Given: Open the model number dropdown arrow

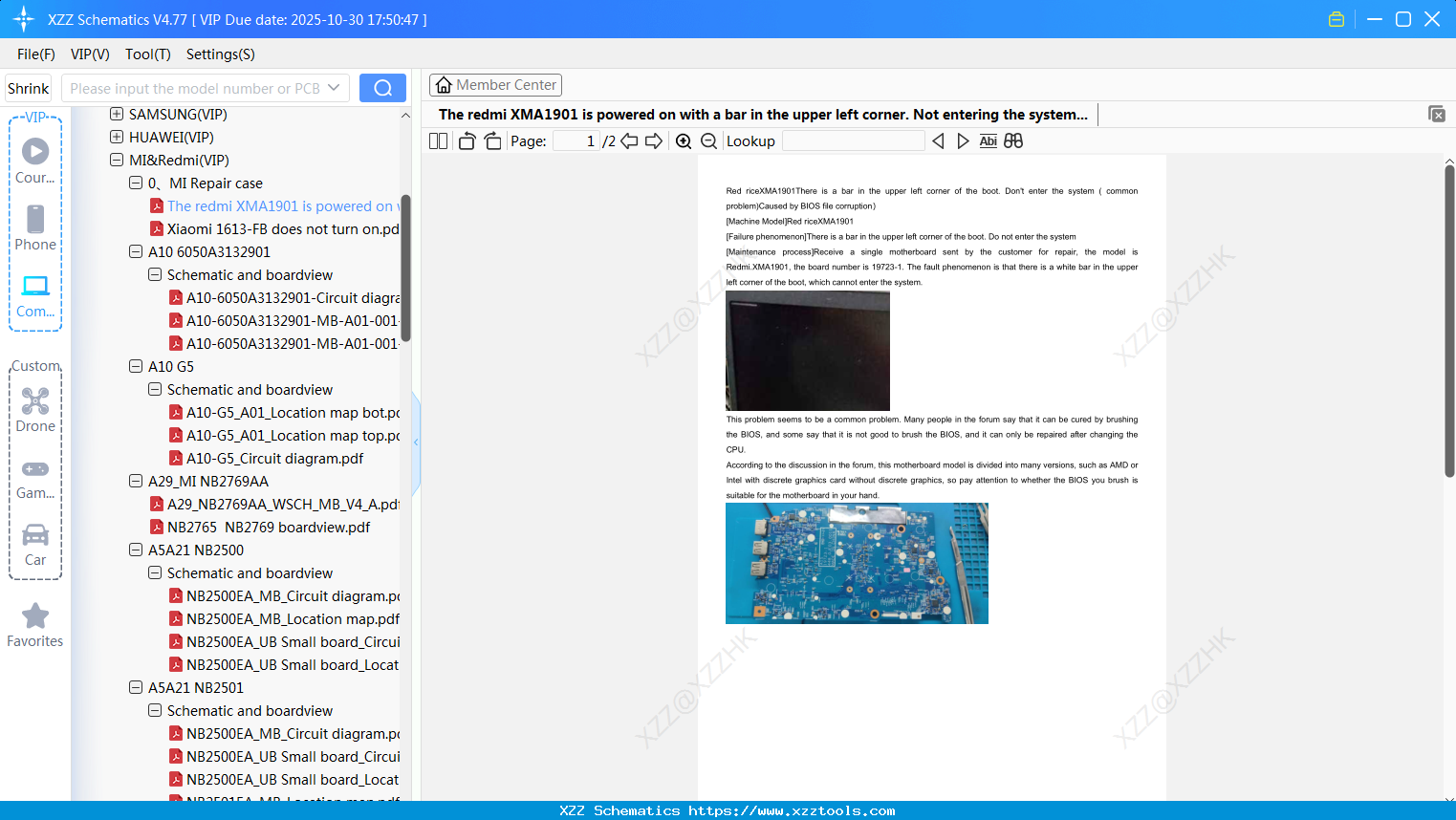Looking at the screenshot, I should pyautogui.click(x=334, y=88).
